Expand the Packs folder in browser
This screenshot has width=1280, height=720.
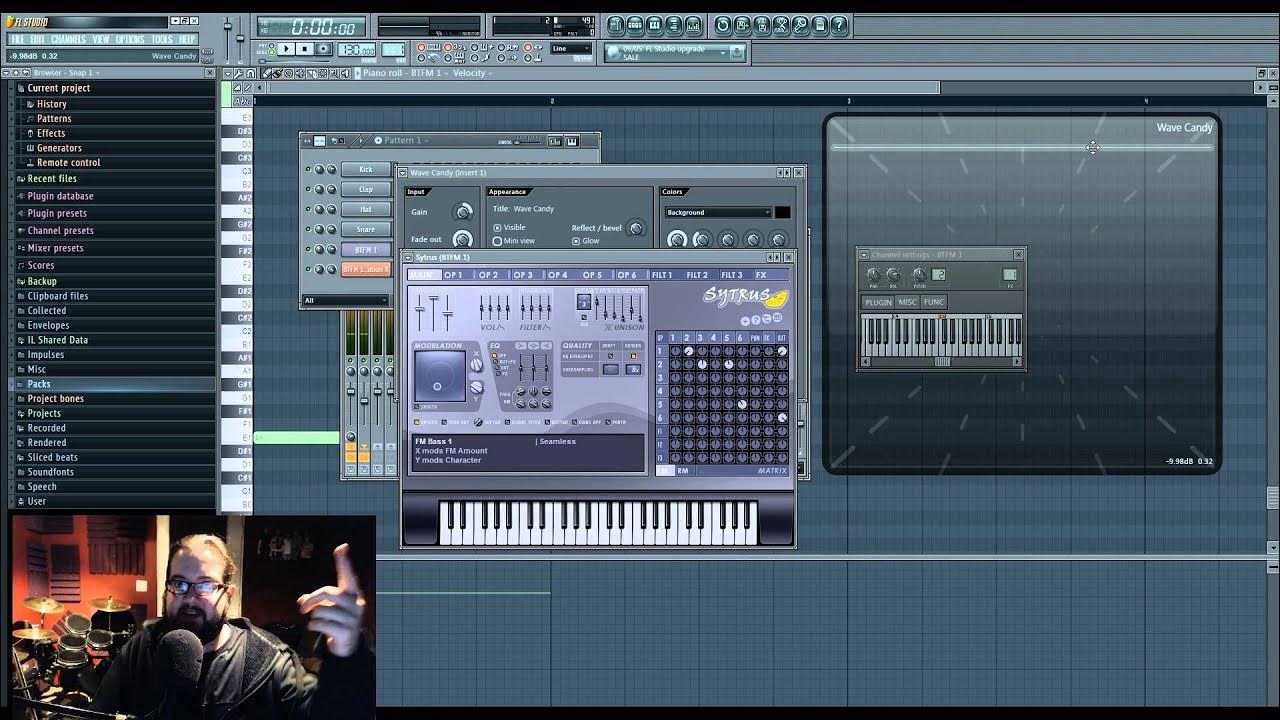pos(39,384)
